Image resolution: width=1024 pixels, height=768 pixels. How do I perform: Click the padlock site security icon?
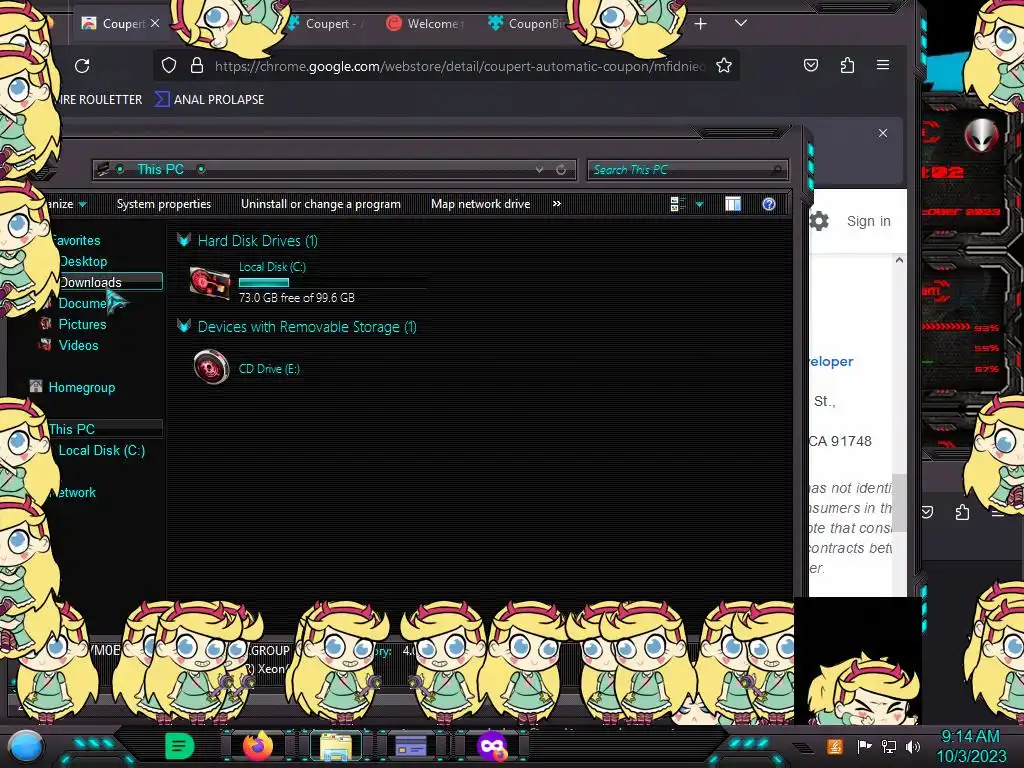pyautogui.click(x=197, y=65)
